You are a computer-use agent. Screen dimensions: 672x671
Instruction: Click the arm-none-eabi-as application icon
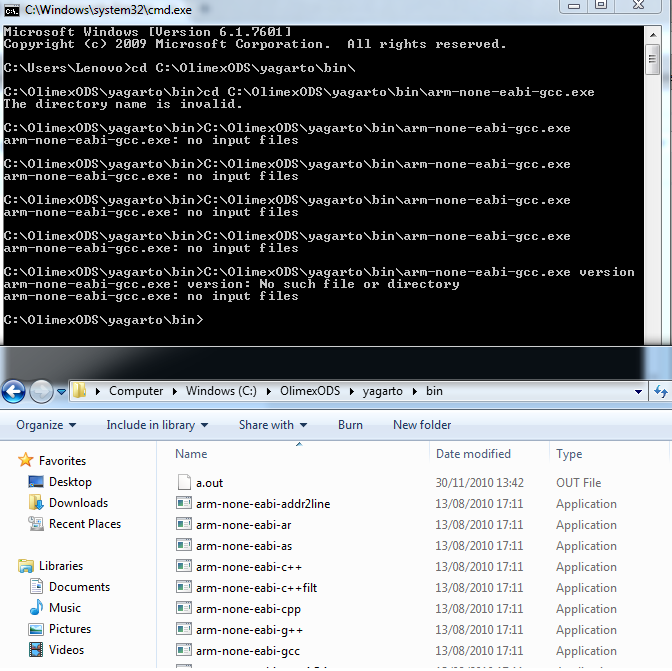click(x=184, y=545)
